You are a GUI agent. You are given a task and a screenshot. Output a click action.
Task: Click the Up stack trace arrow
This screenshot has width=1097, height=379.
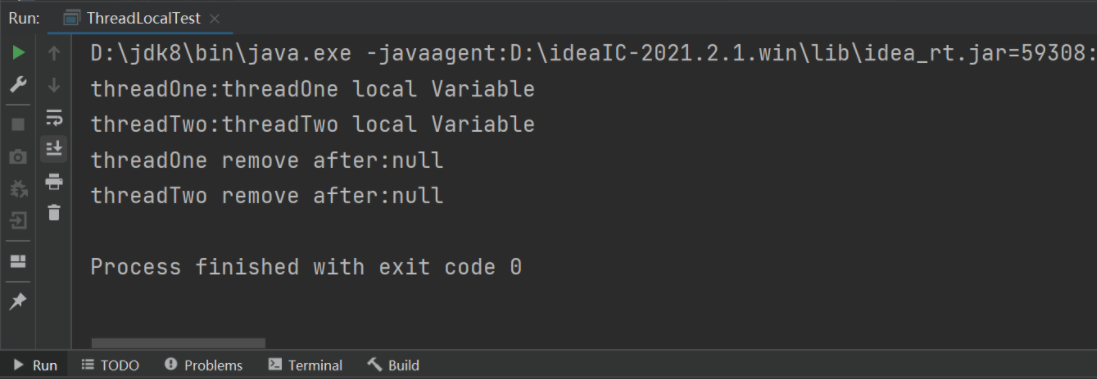[54, 53]
